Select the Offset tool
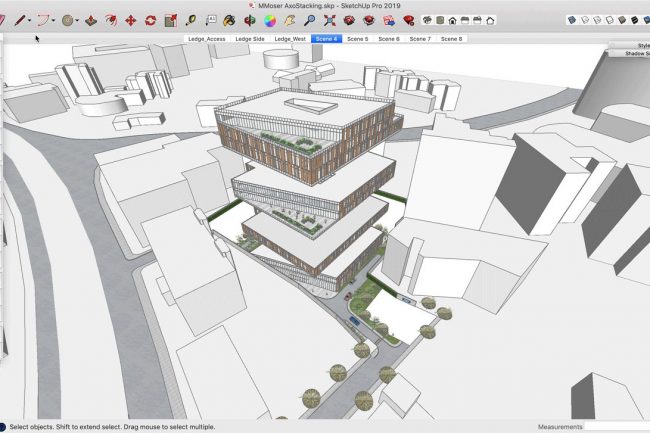The width and height of the screenshot is (650, 433). coord(110,20)
